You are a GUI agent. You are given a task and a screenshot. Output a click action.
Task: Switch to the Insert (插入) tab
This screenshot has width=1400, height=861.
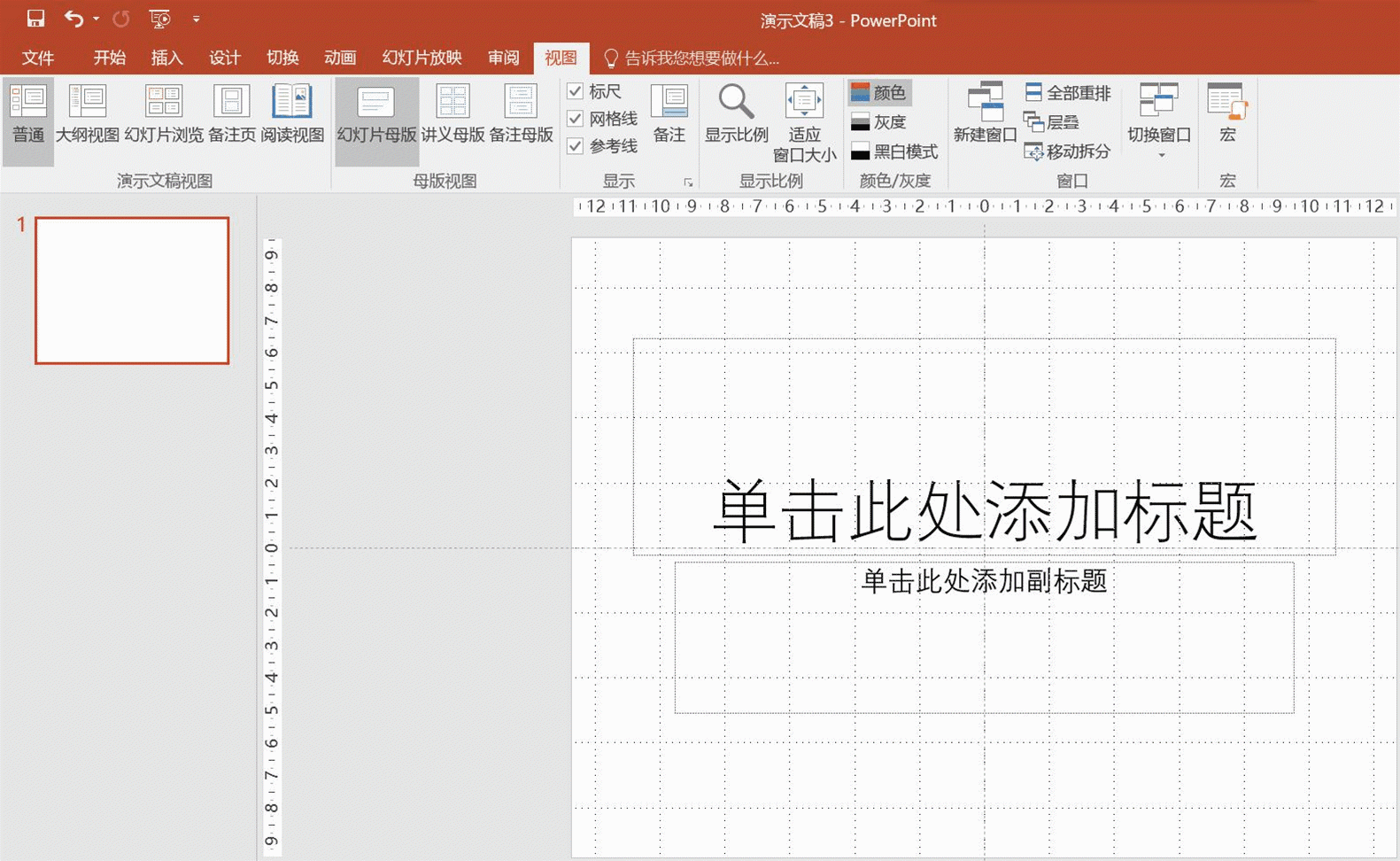(x=166, y=58)
